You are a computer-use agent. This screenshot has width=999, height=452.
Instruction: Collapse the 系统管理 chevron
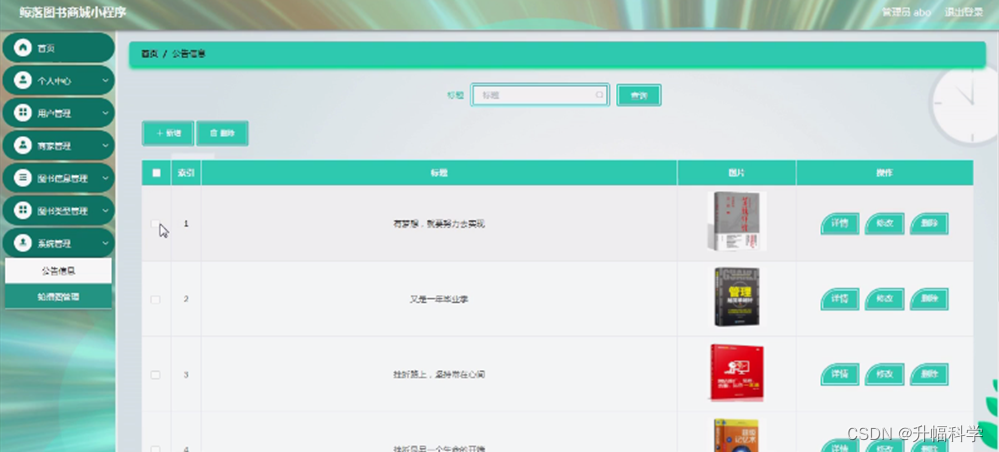[105, 243]
